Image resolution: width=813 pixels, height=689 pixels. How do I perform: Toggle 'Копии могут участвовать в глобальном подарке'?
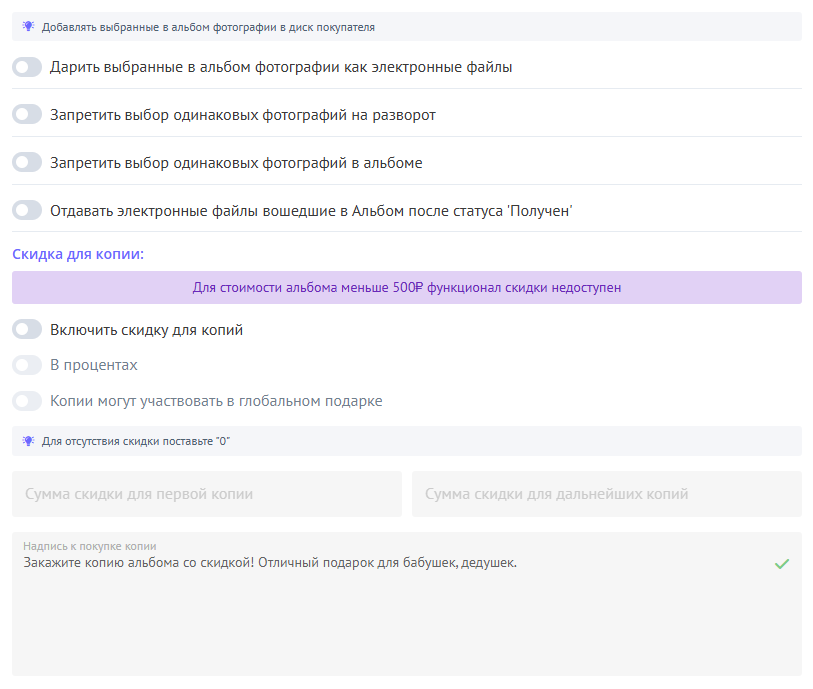click(27, 401)
